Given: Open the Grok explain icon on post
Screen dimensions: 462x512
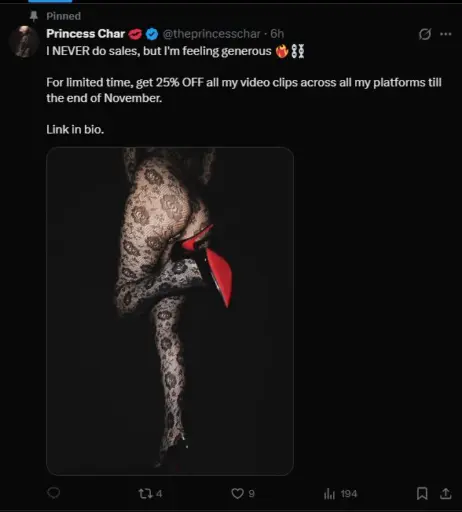Looking at the screenshot, I should (425, 34).
